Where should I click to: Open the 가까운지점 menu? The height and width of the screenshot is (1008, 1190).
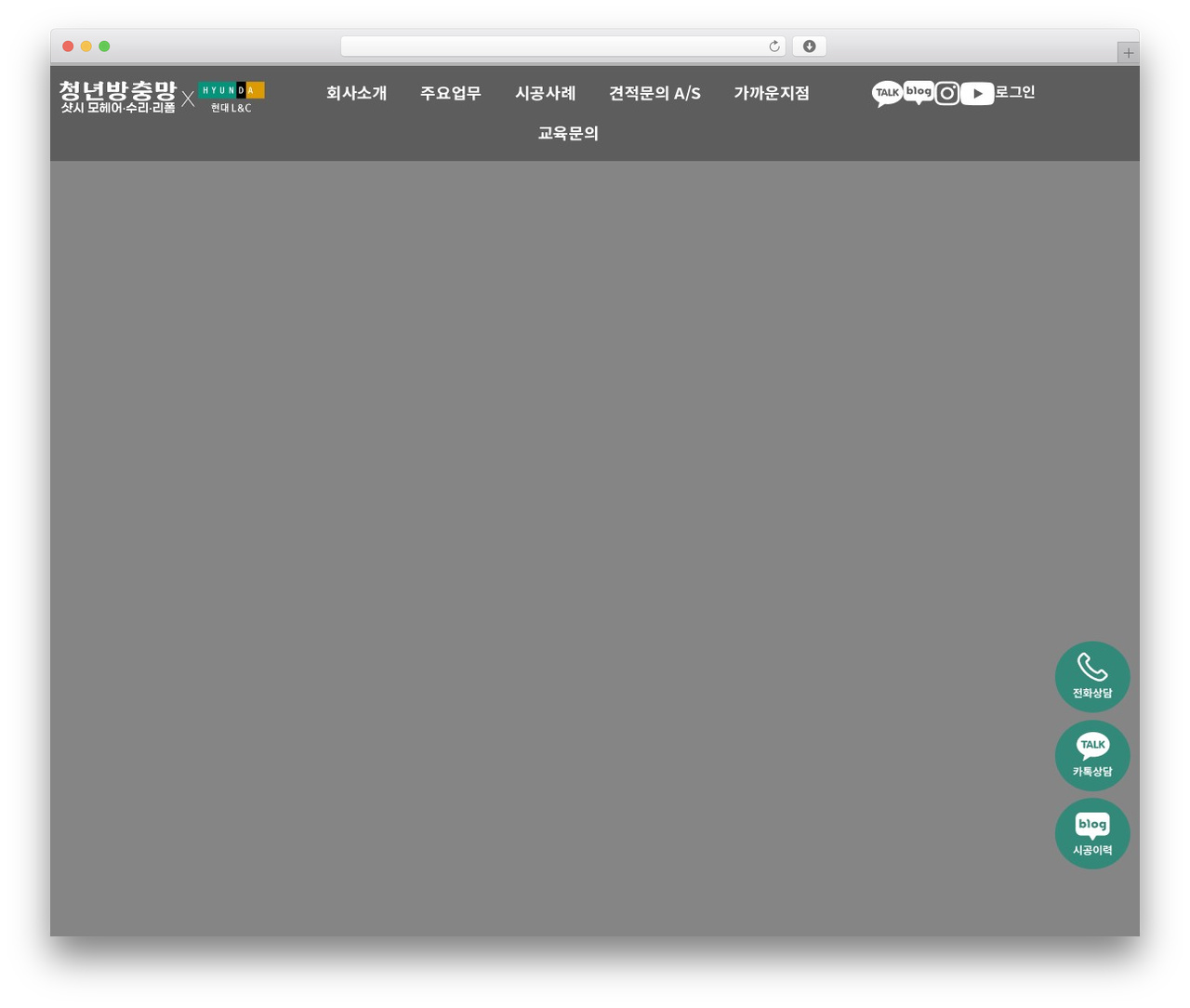coord(771,93)
